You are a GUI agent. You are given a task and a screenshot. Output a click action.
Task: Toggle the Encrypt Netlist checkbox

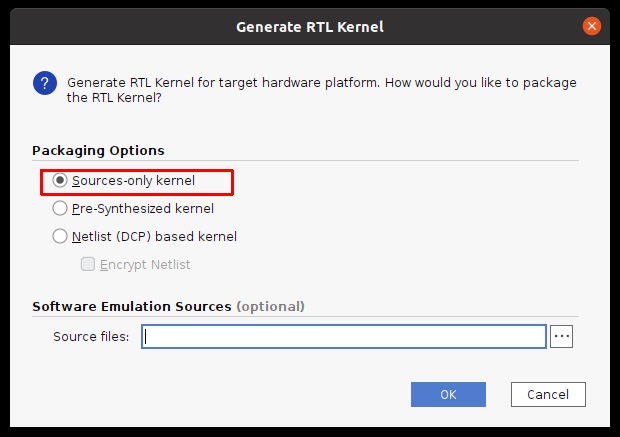click(88, 265)
